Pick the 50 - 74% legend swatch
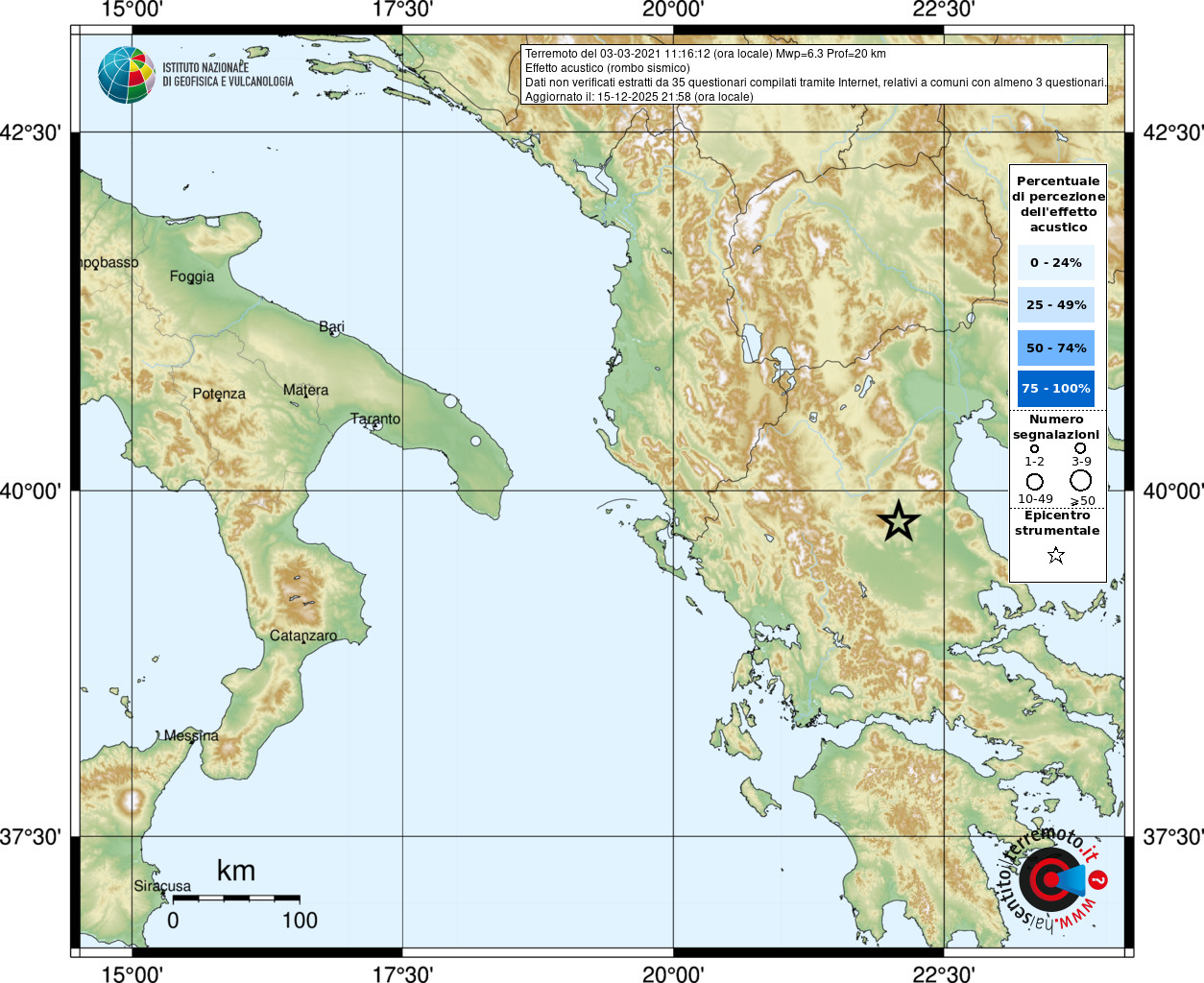This screenshot has width=1204, height=983. 1055,348
